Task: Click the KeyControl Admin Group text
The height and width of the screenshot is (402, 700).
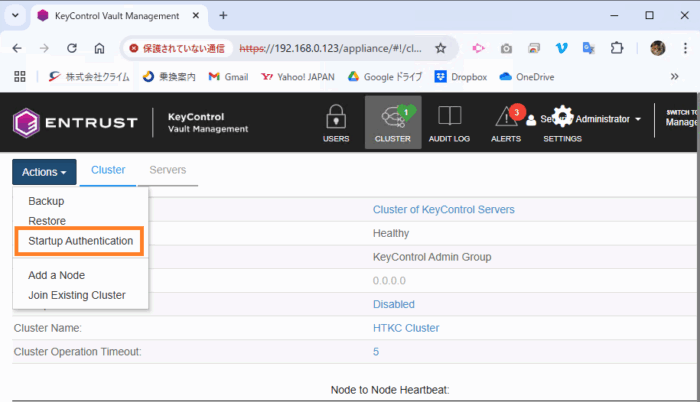Action: 432,257
